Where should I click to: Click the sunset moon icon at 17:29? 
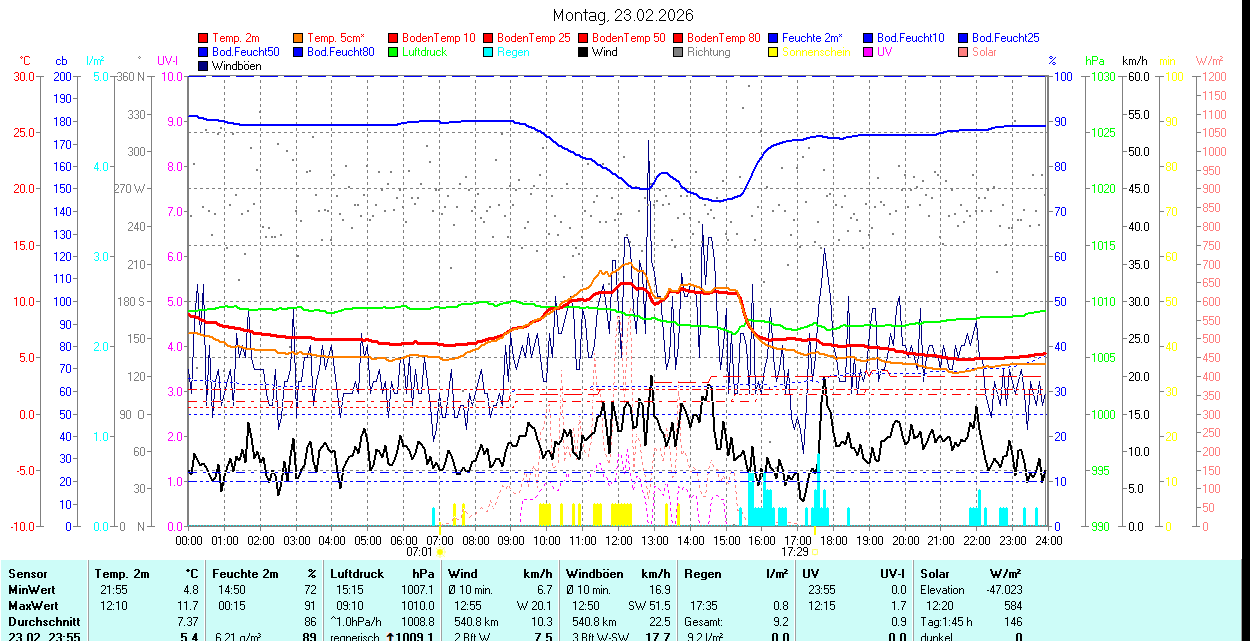(814, 551)
